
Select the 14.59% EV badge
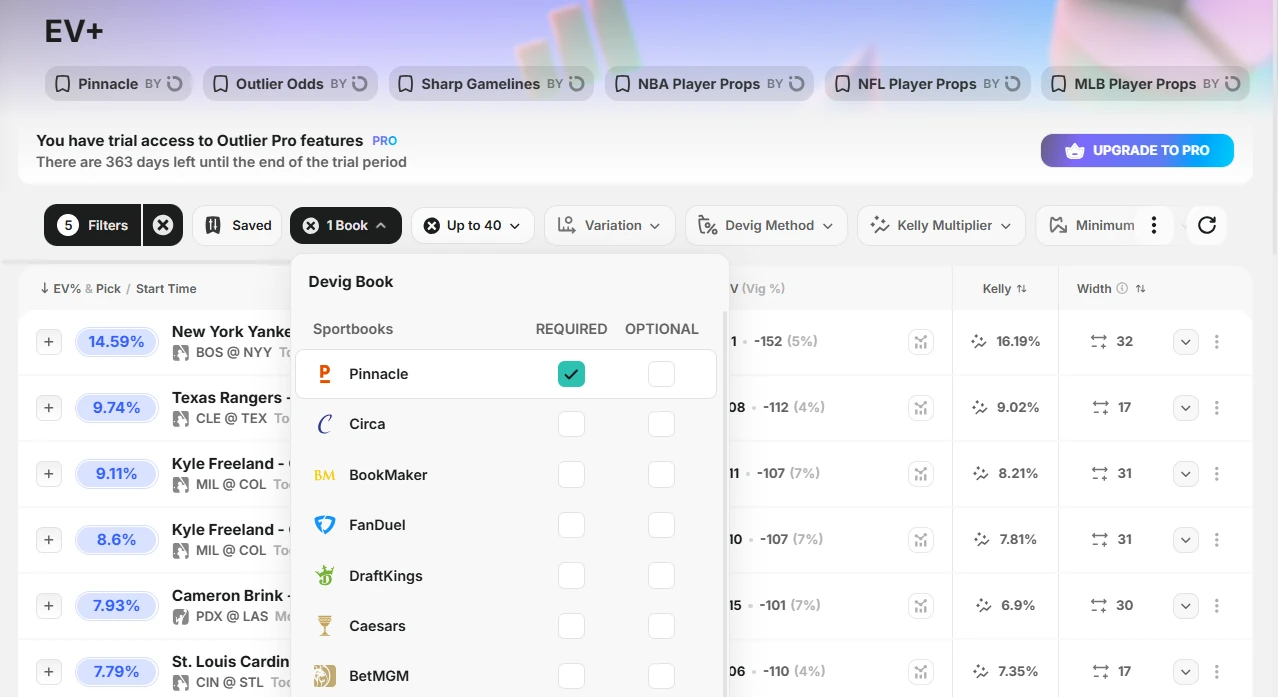pos(116,342)
